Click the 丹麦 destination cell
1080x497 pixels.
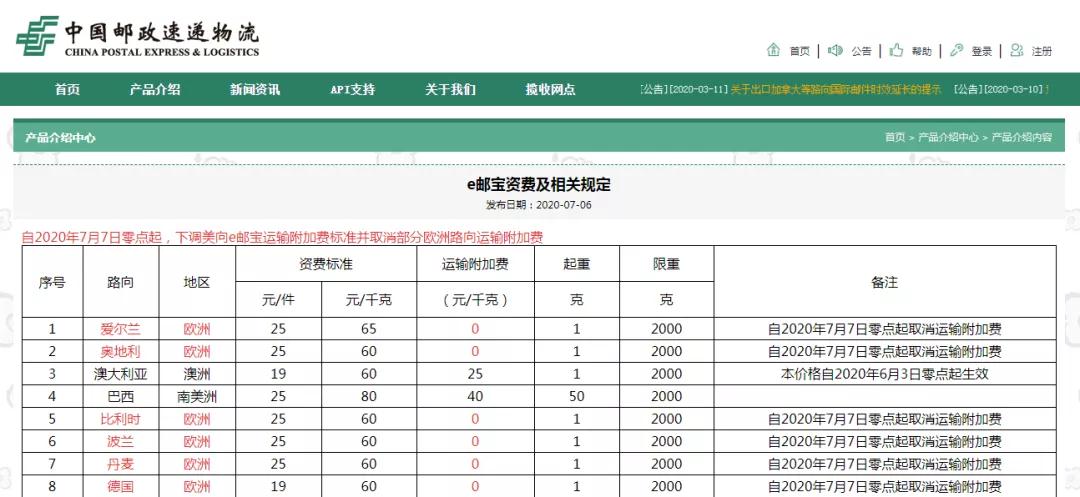point(121,464)
